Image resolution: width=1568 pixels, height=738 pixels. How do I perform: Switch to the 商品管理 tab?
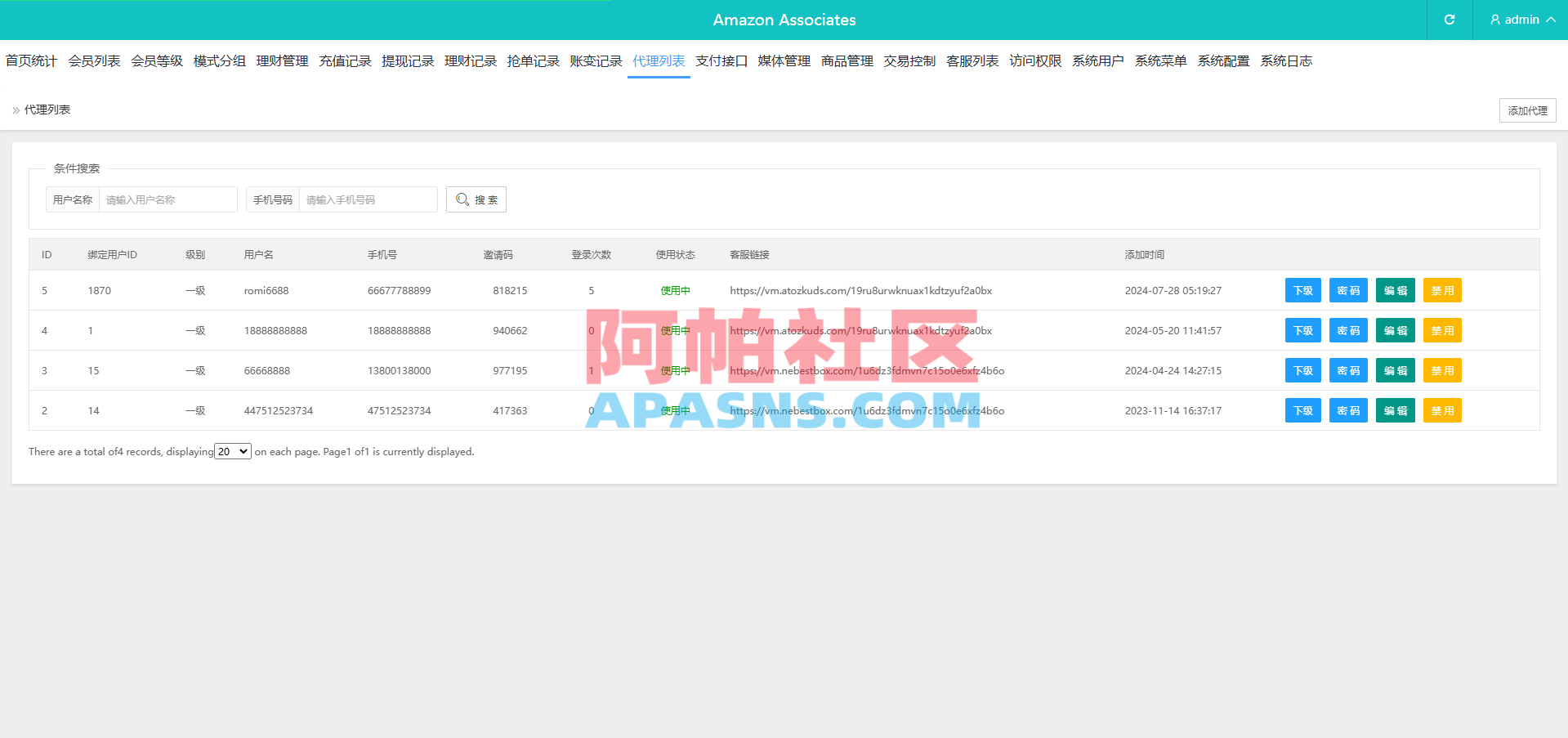846,60
